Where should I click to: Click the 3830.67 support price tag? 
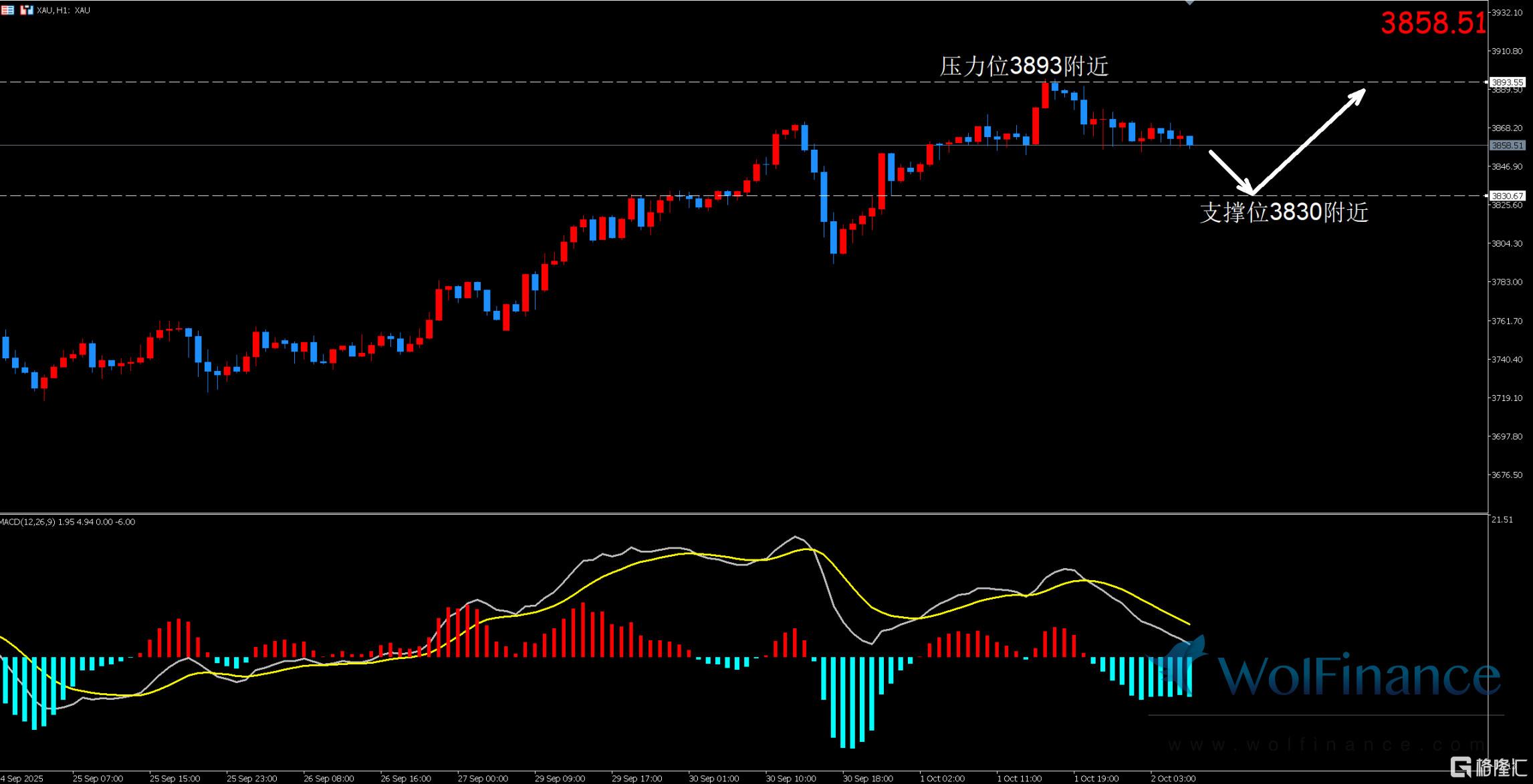pos(1507,196)
